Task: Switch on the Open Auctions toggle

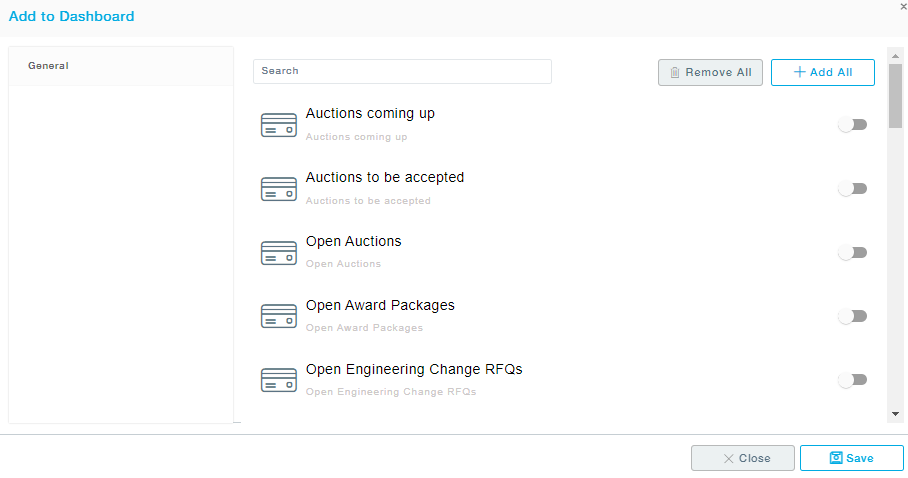Action: 852,253
